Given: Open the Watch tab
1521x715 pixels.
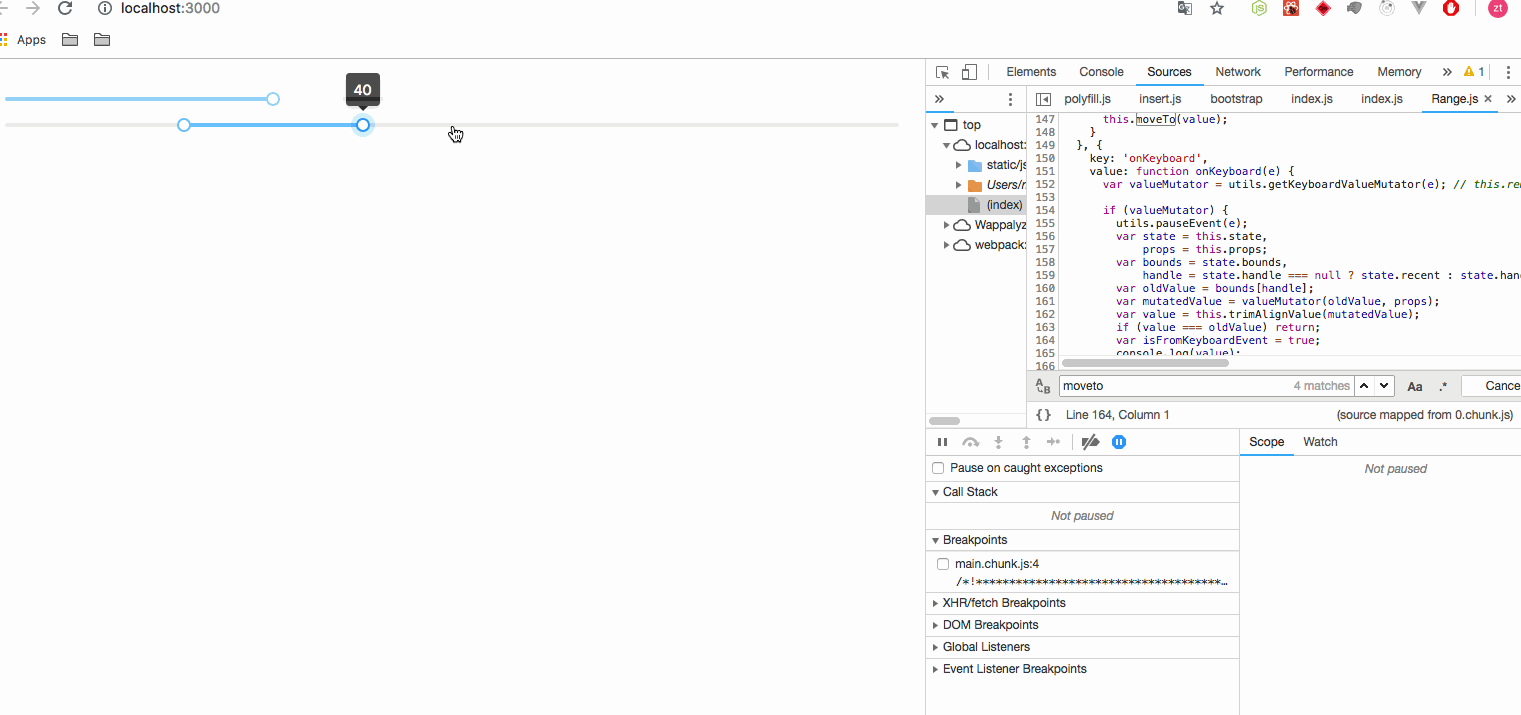Looking at the screenshot, I should click(x=1320, y=442).
